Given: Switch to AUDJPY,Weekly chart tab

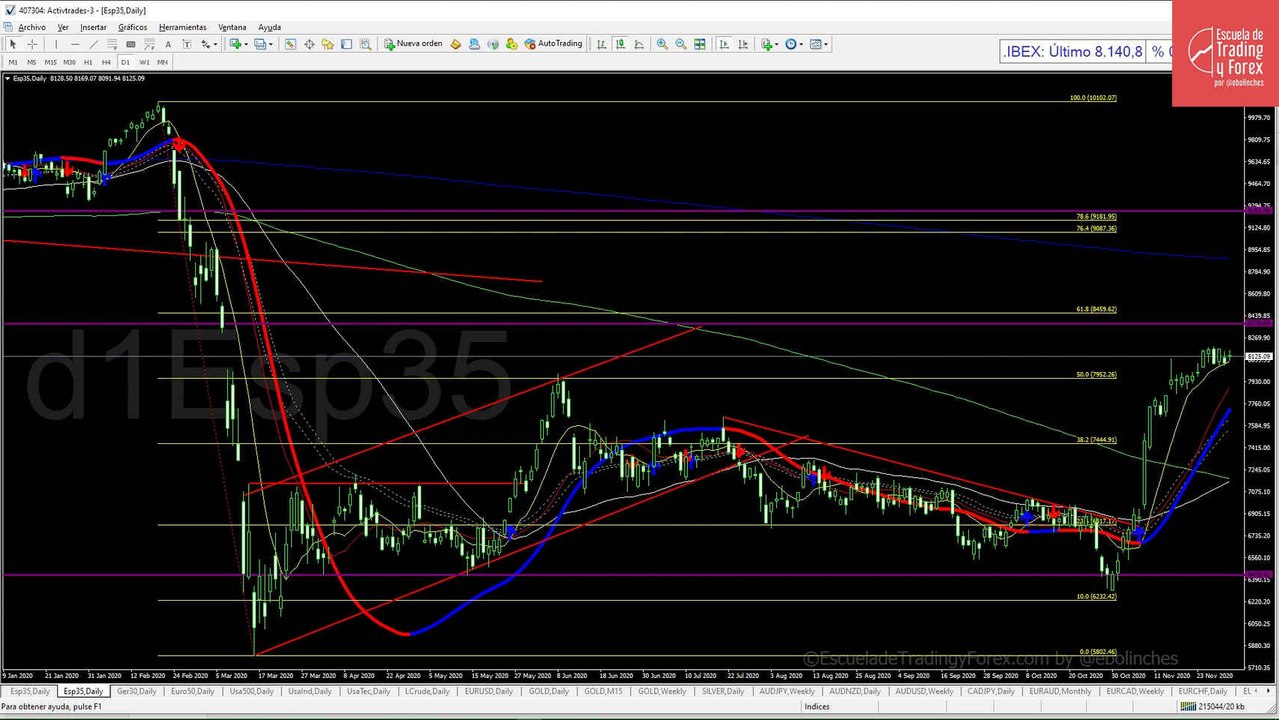Looking at the screenshot, I should click(x=786, y=691).
